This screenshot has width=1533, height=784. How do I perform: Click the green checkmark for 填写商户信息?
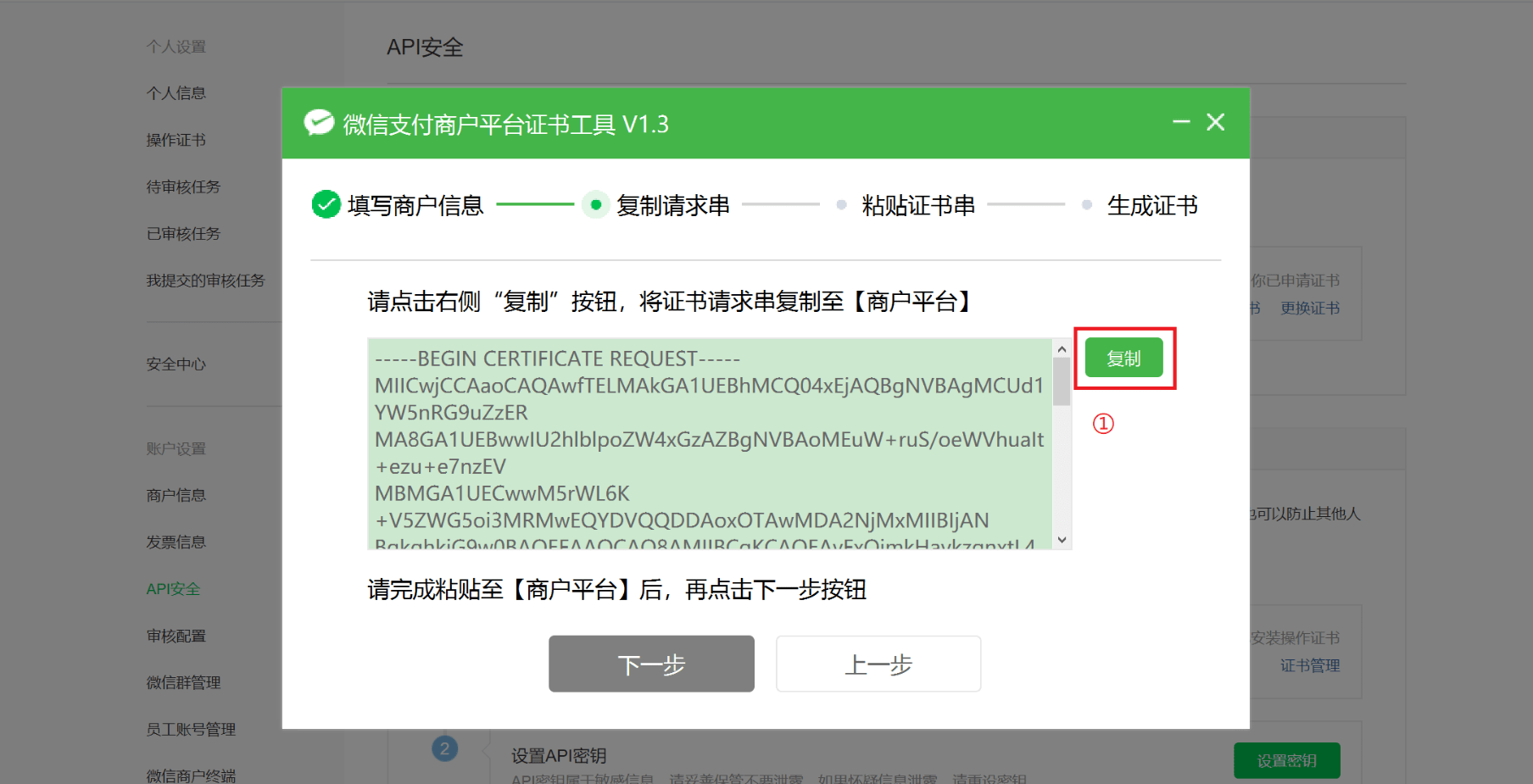pos(326,204)
